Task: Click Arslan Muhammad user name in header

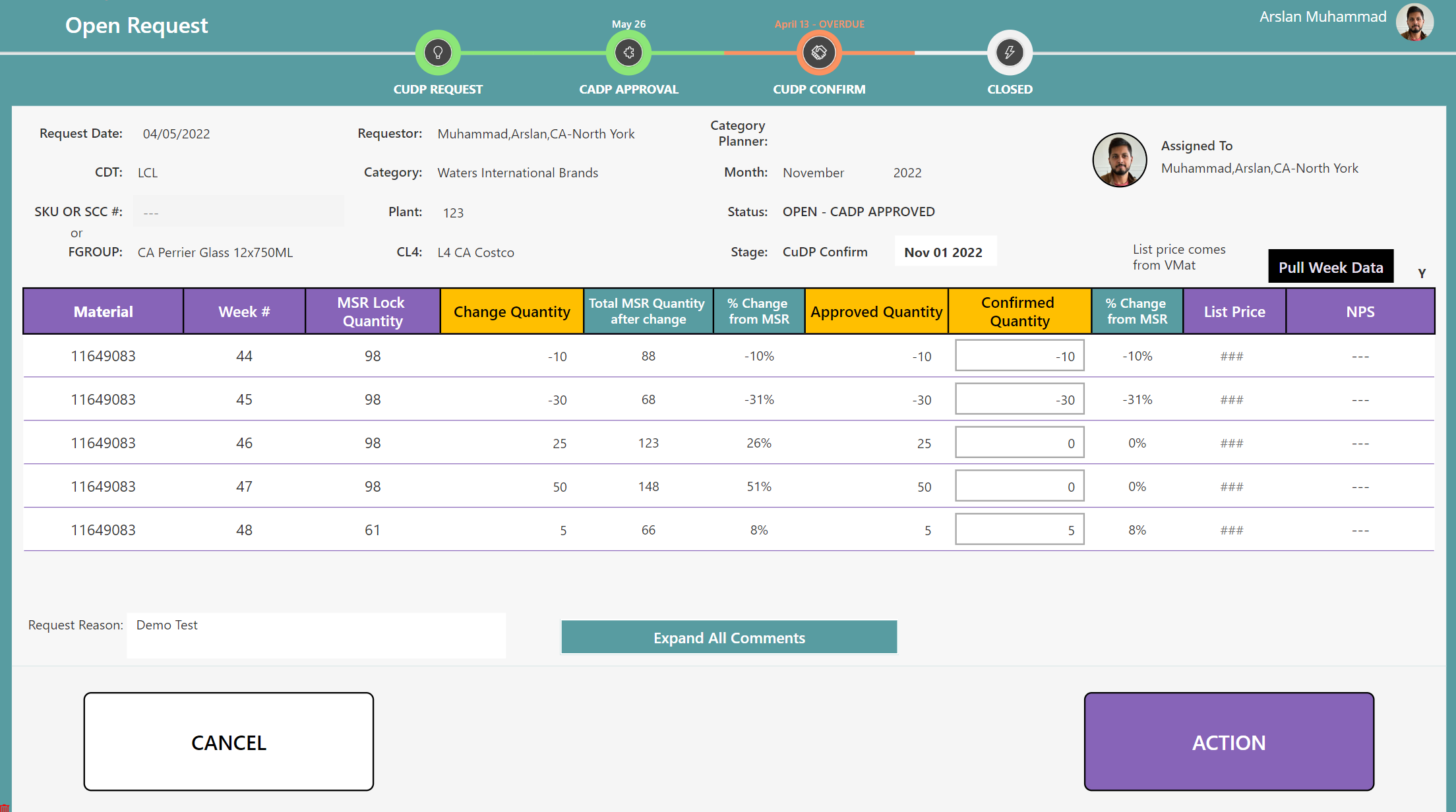Action: click(x=1323, y=17)
